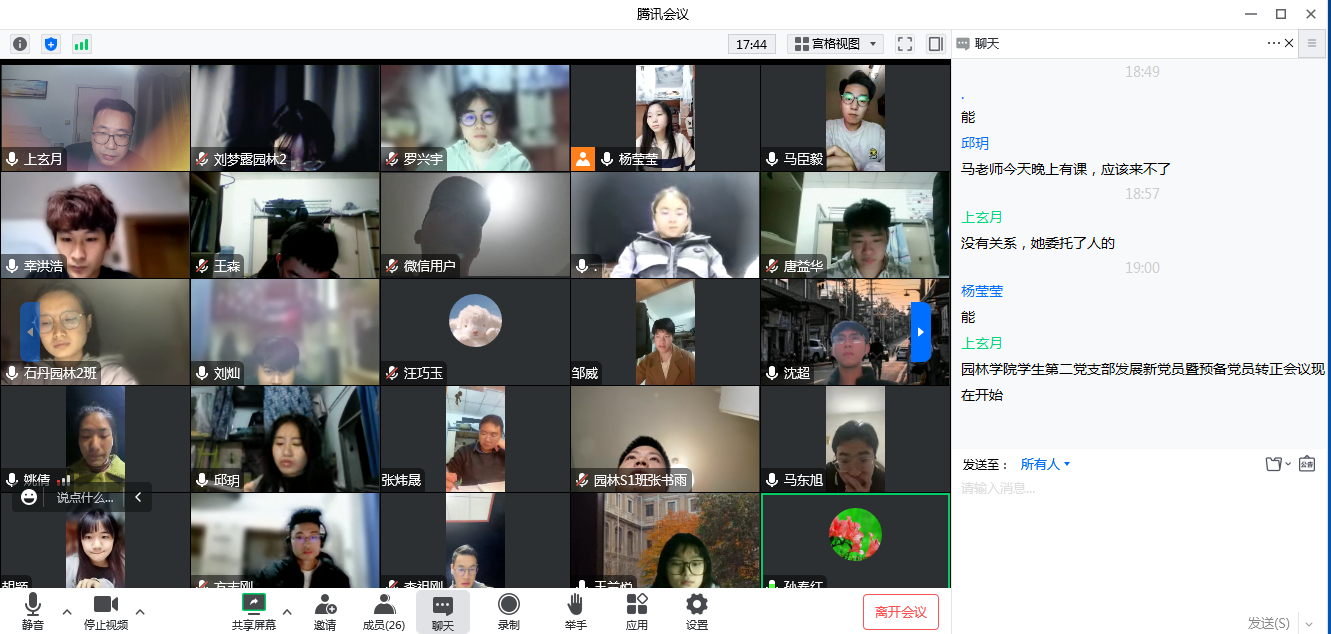1331x634 pixels.
Task: Stop your camera via 停止视频
Action: 106,611
